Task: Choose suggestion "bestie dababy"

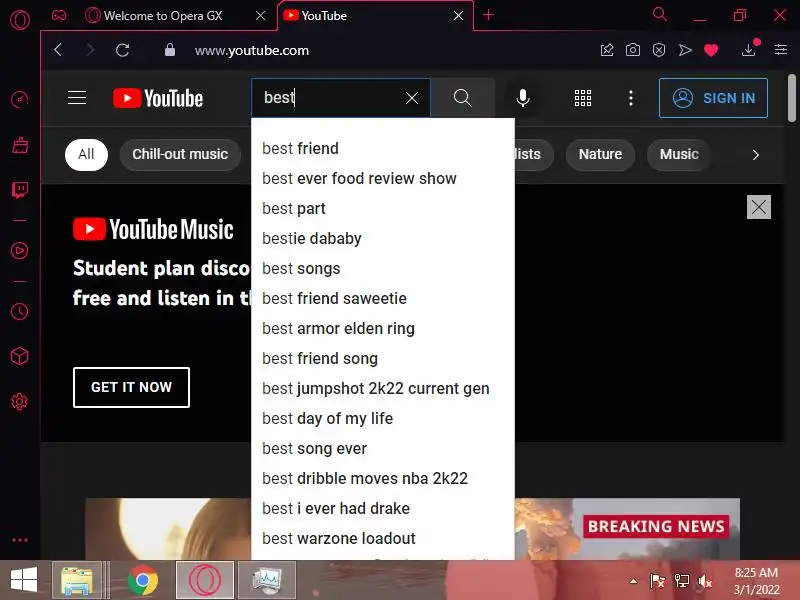Action: (383, 238)
